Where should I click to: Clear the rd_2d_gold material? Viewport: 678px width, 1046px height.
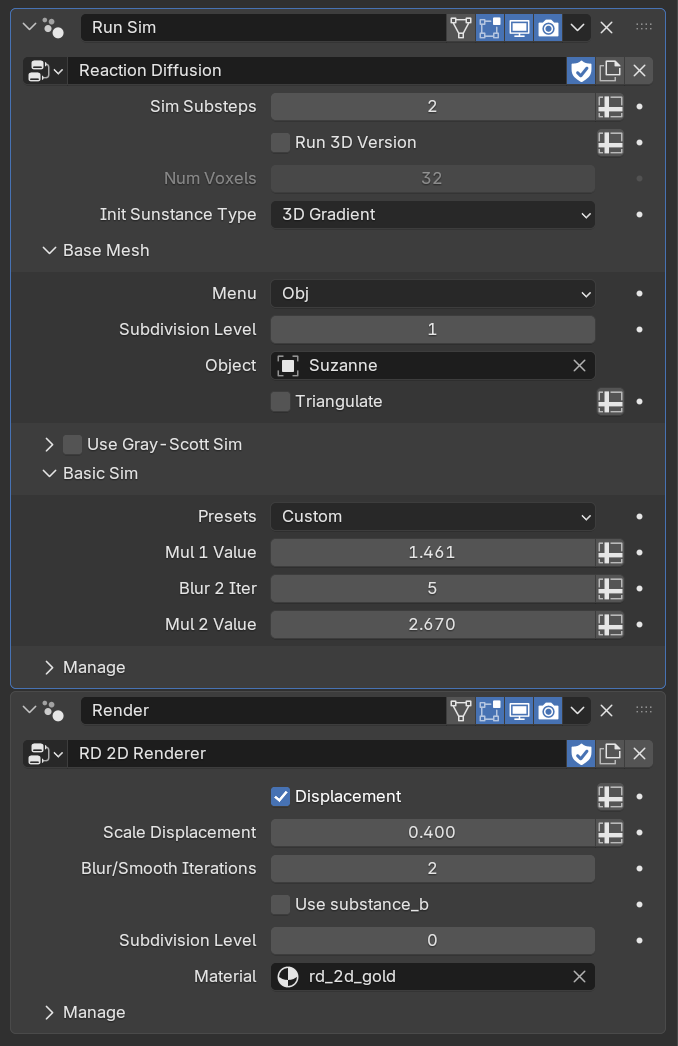tap(579, 977)
